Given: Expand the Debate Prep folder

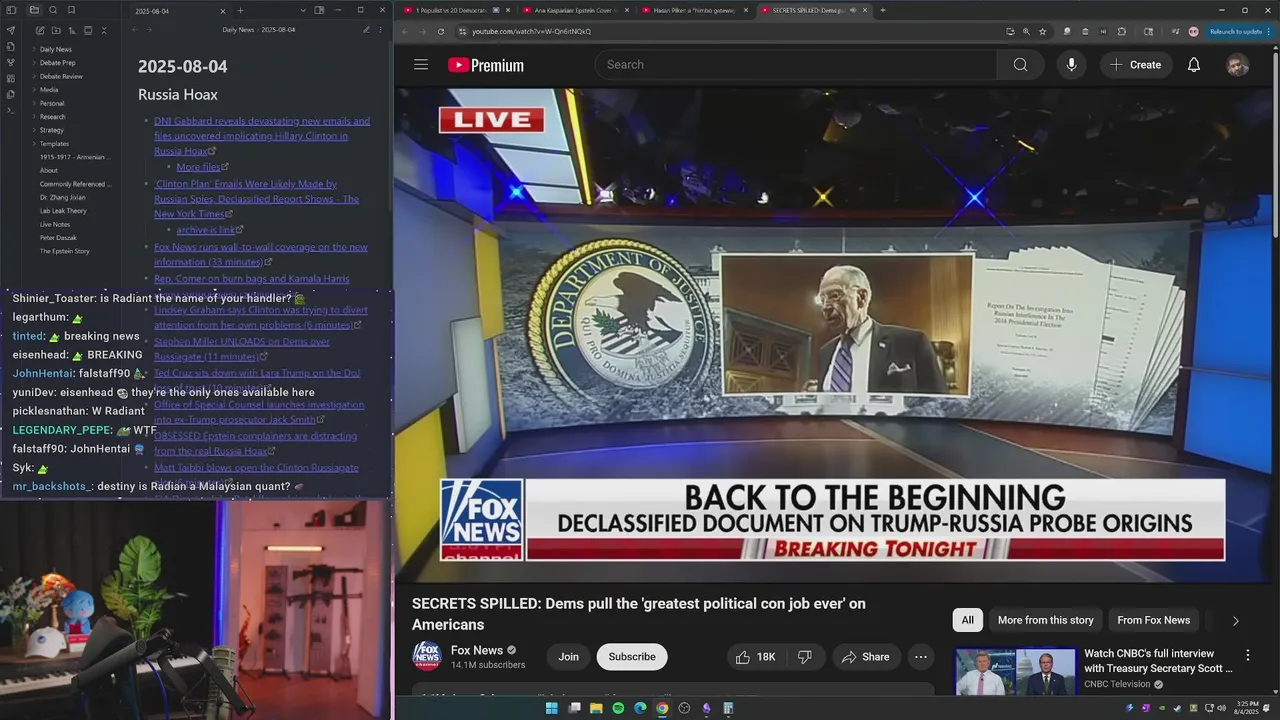Looking at the screenshot, I should [x=57, y=63].
